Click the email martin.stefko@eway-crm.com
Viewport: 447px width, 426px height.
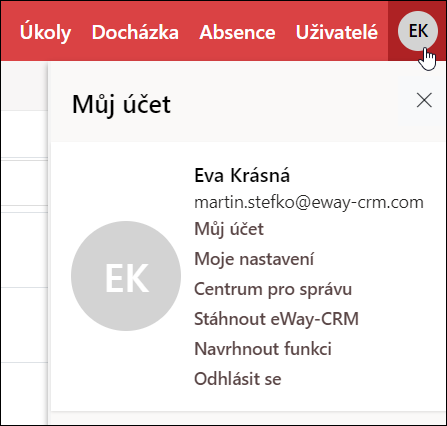309,202
